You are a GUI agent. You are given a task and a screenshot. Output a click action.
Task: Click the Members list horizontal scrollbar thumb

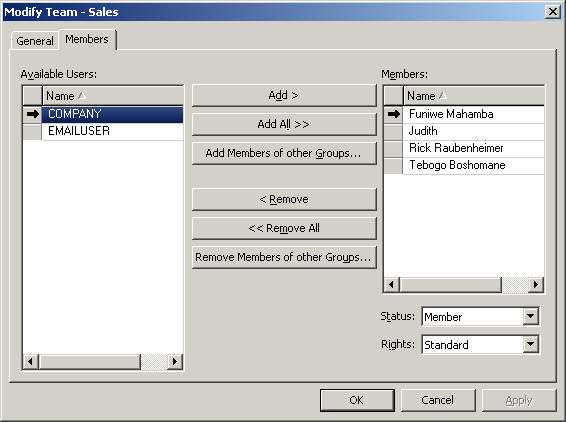coord(450,285)
